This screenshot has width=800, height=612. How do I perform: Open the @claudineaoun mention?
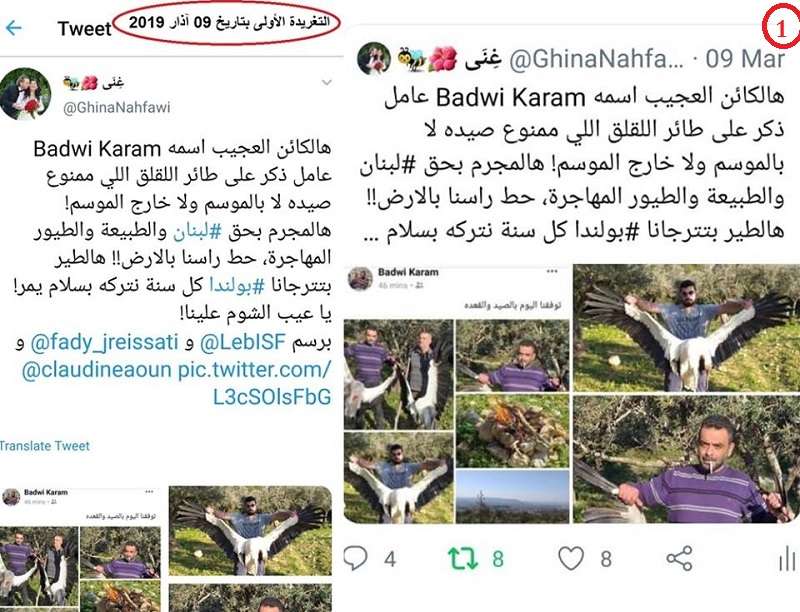(96, 369)
